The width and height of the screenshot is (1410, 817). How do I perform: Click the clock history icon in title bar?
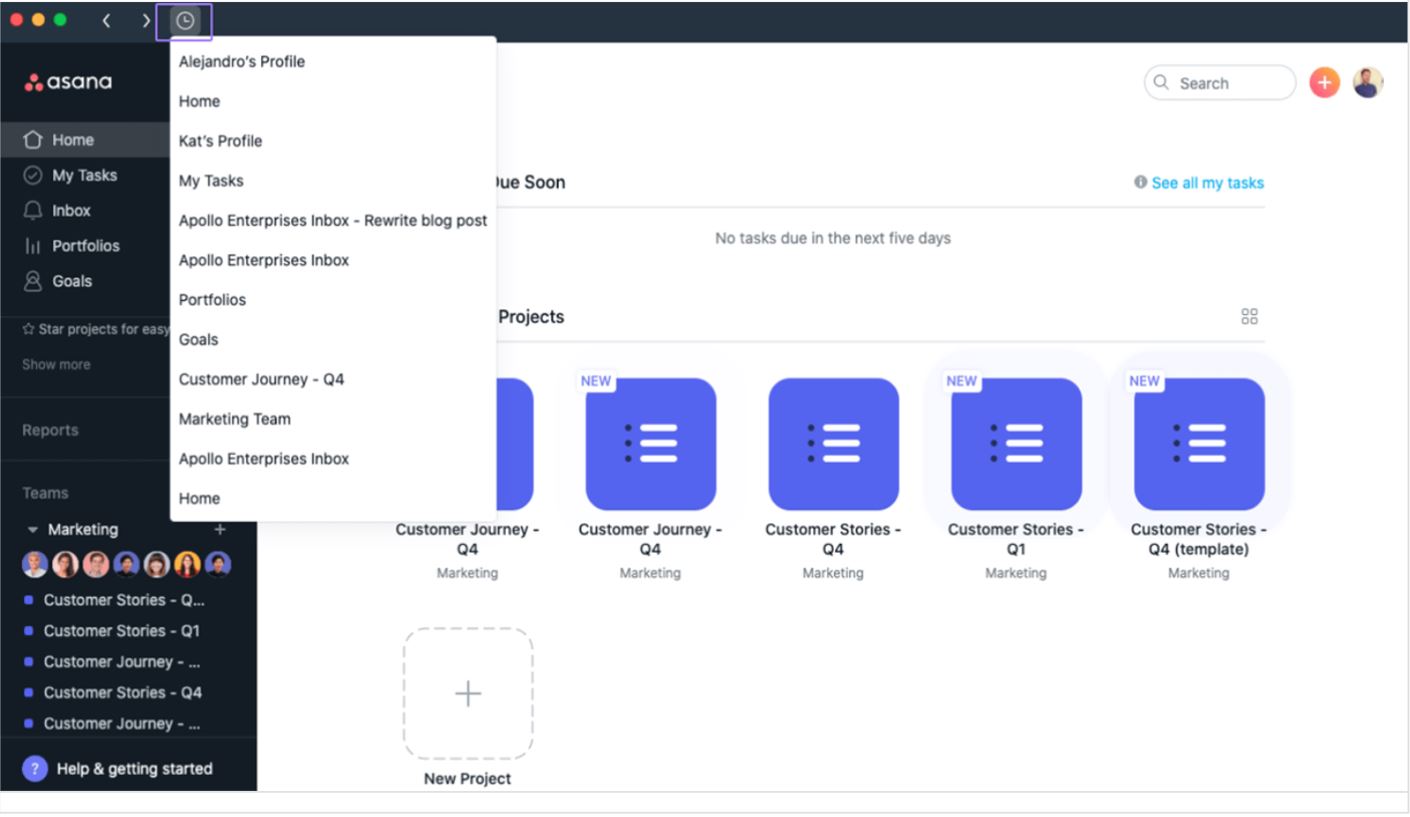185,20
